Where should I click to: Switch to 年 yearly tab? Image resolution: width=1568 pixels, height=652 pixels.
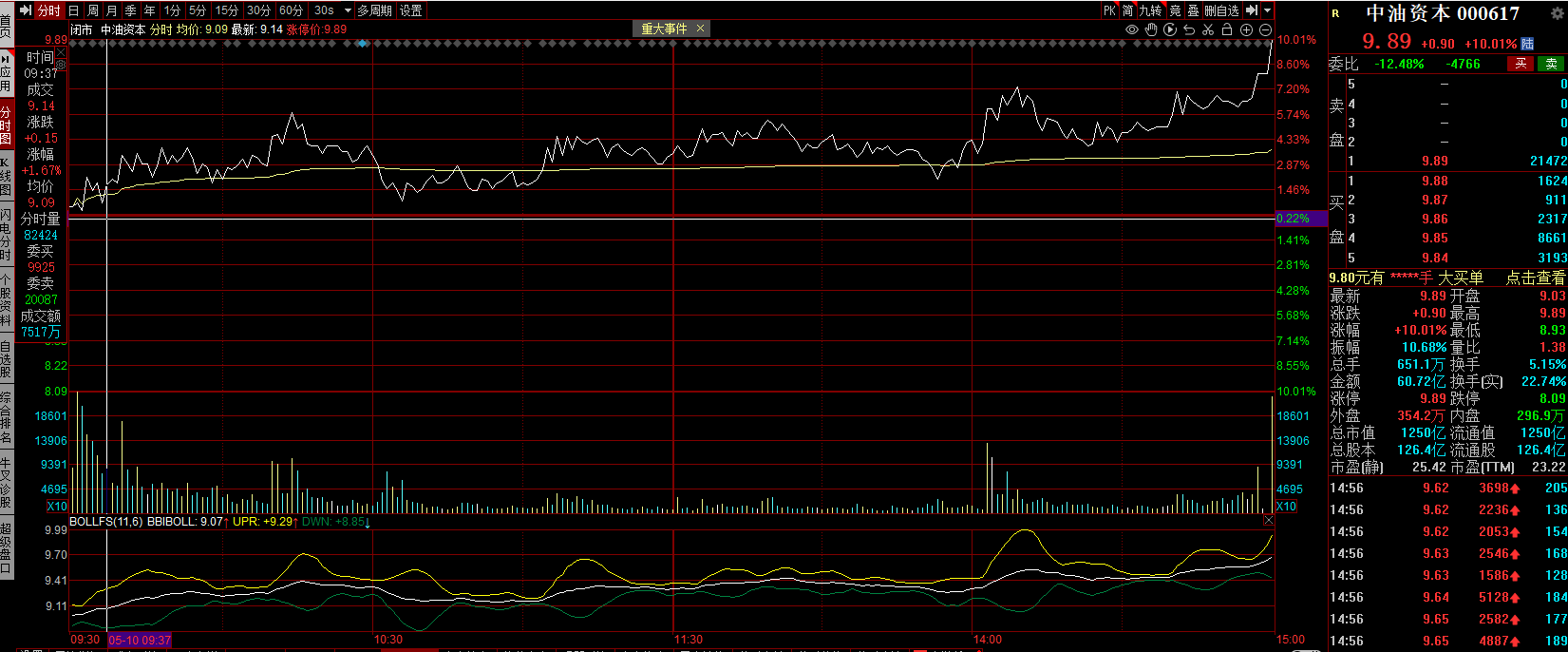point(150,10)
